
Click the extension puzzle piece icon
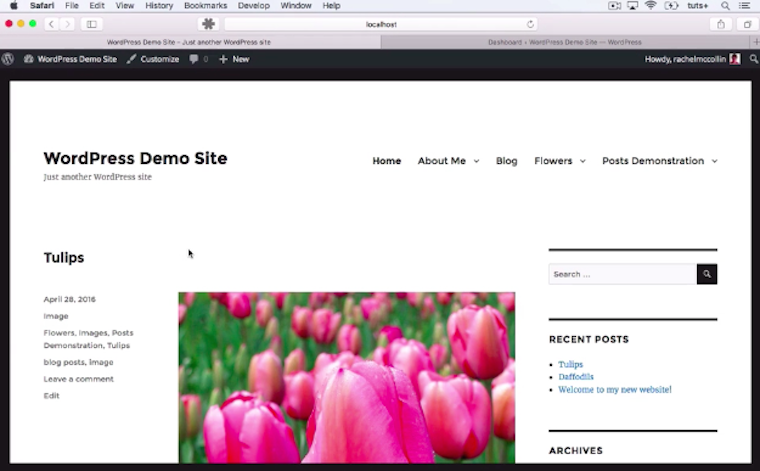coord(208,24)
